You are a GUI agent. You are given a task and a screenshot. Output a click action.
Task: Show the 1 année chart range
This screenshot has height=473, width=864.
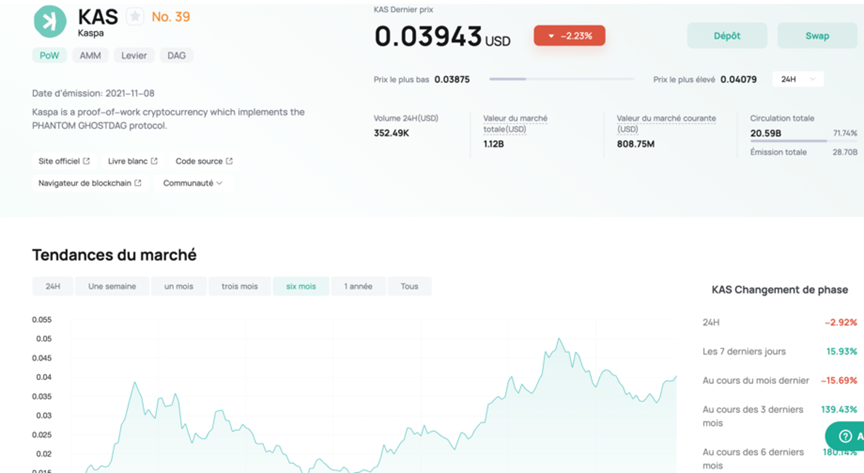358,286
